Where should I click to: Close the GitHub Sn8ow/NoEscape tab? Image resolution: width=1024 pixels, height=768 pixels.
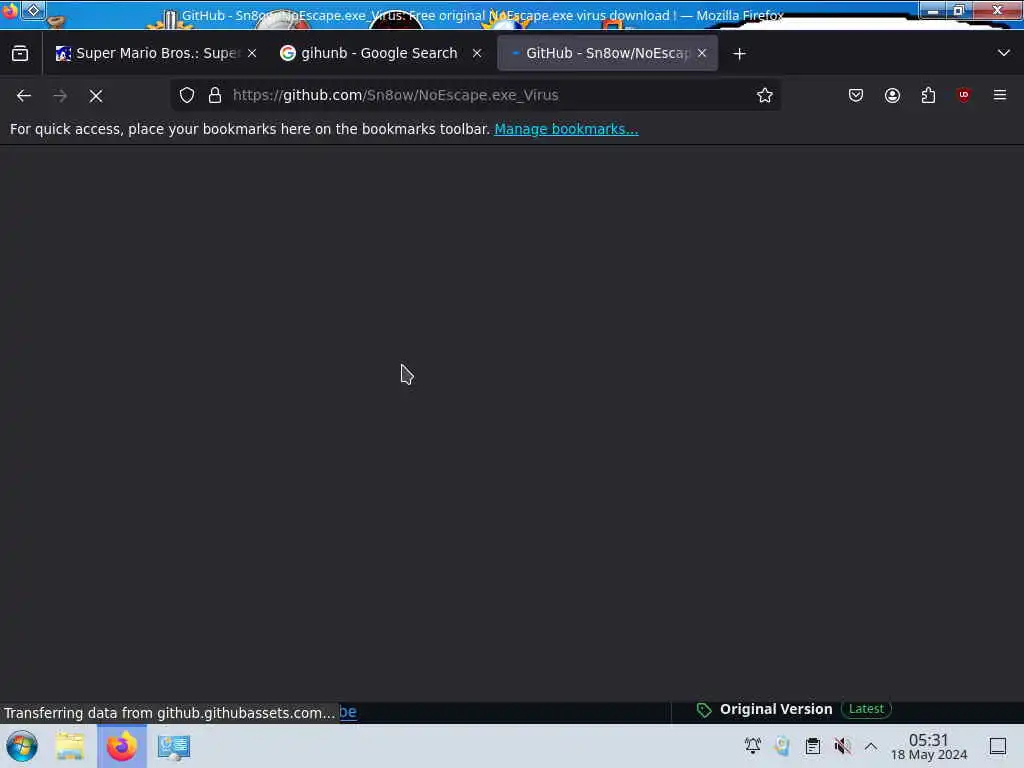(x=702, y=54)
